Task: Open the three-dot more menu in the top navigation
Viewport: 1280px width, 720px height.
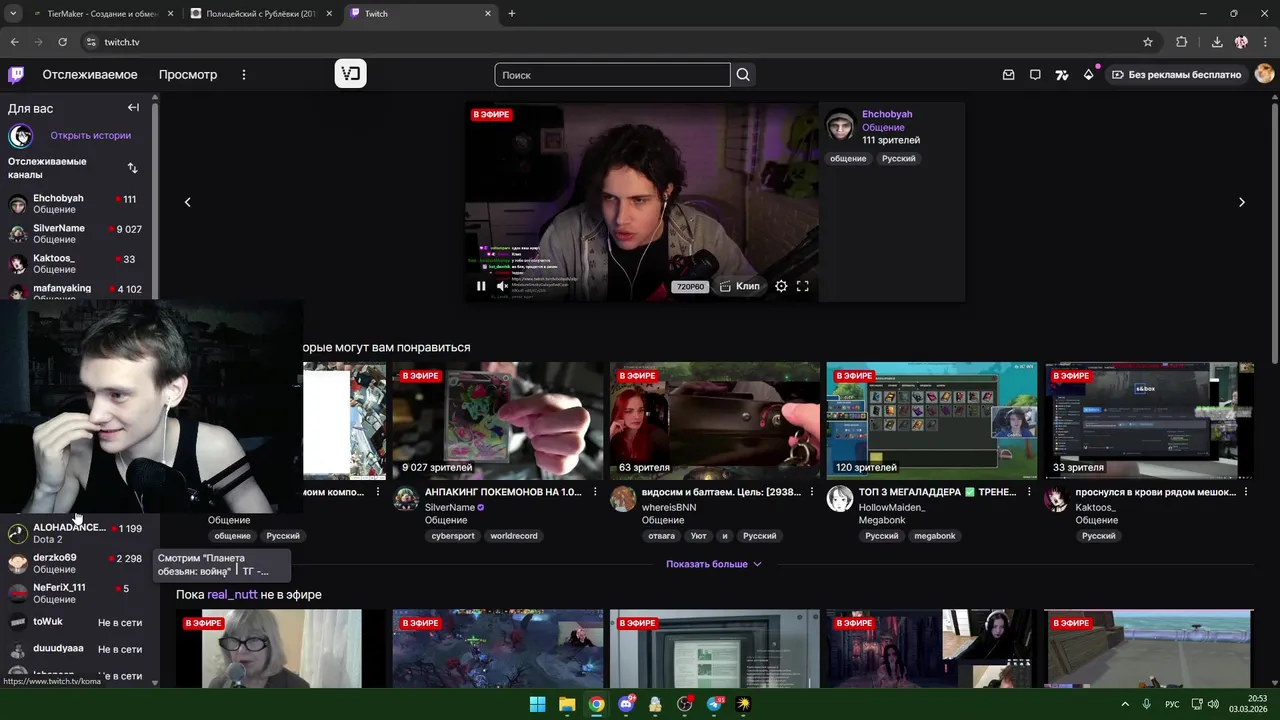Action: [243, 75]
